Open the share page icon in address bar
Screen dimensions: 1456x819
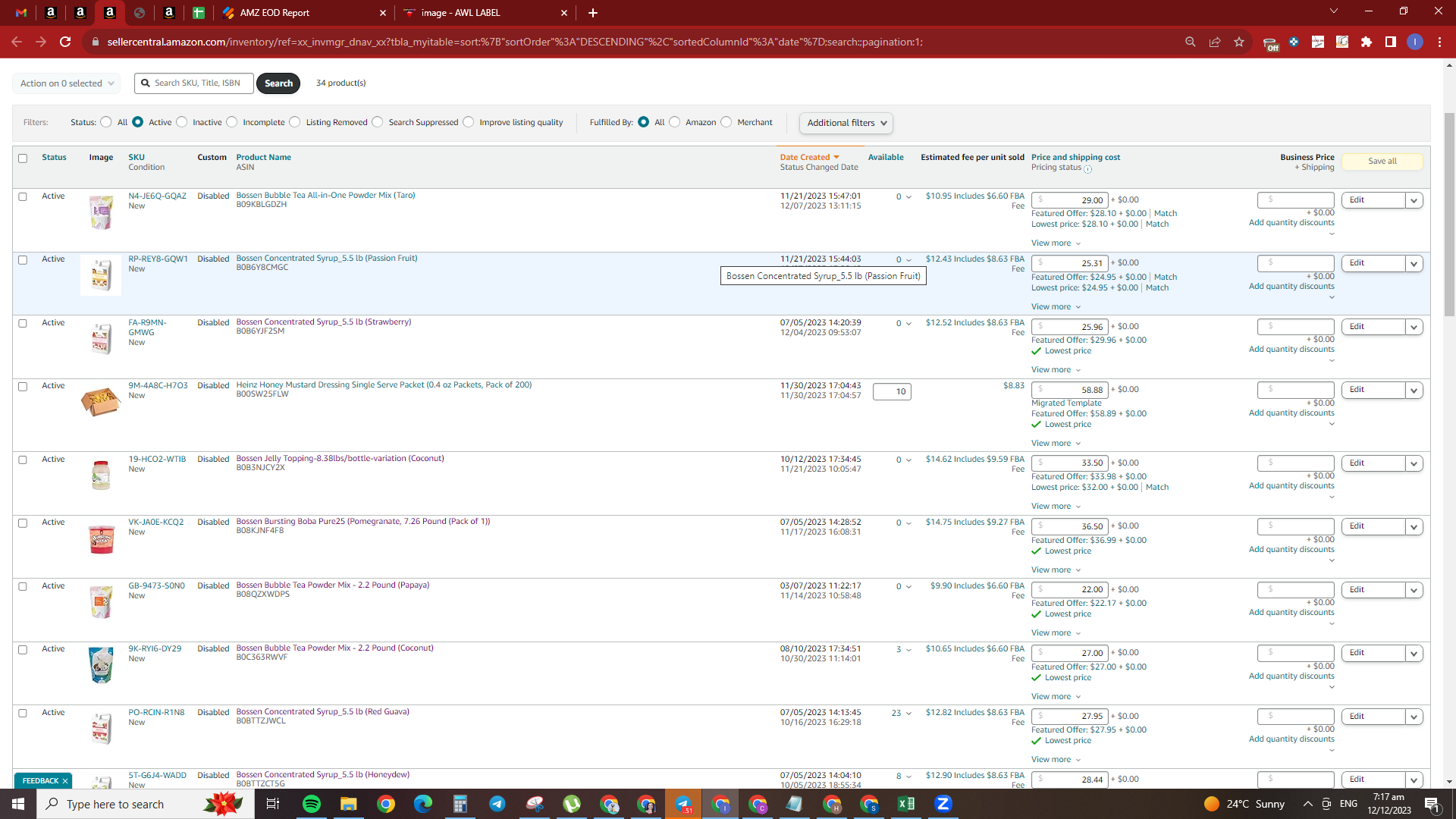point(1215,42)
